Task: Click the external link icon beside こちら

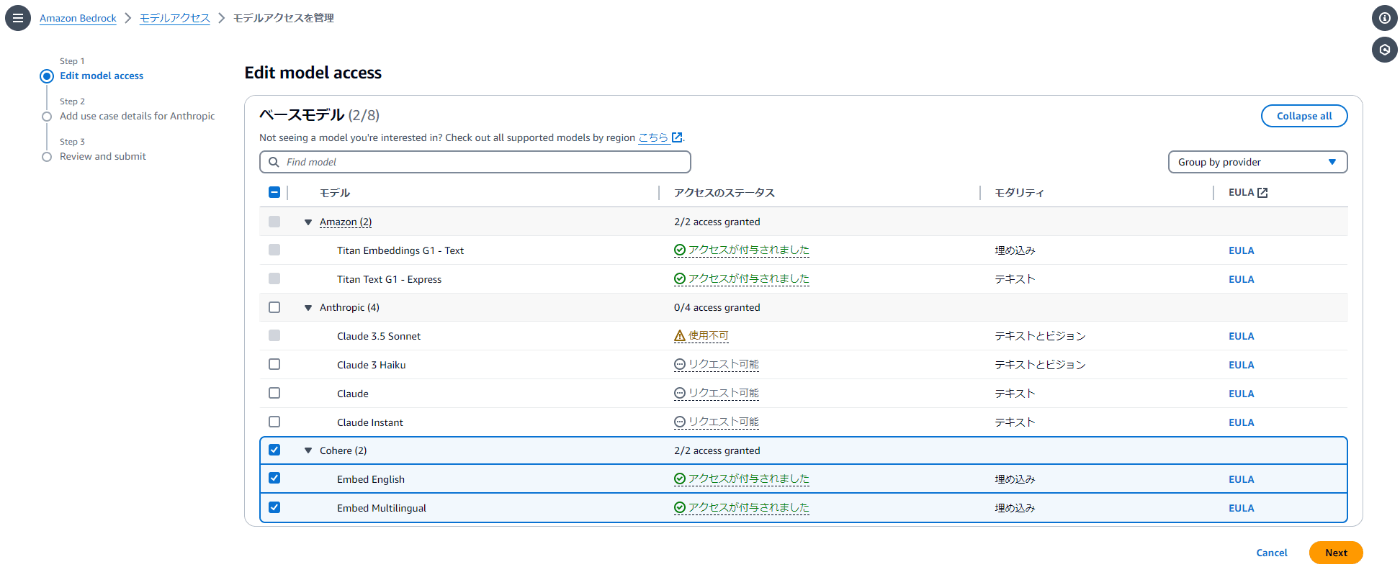Action: 677,137
